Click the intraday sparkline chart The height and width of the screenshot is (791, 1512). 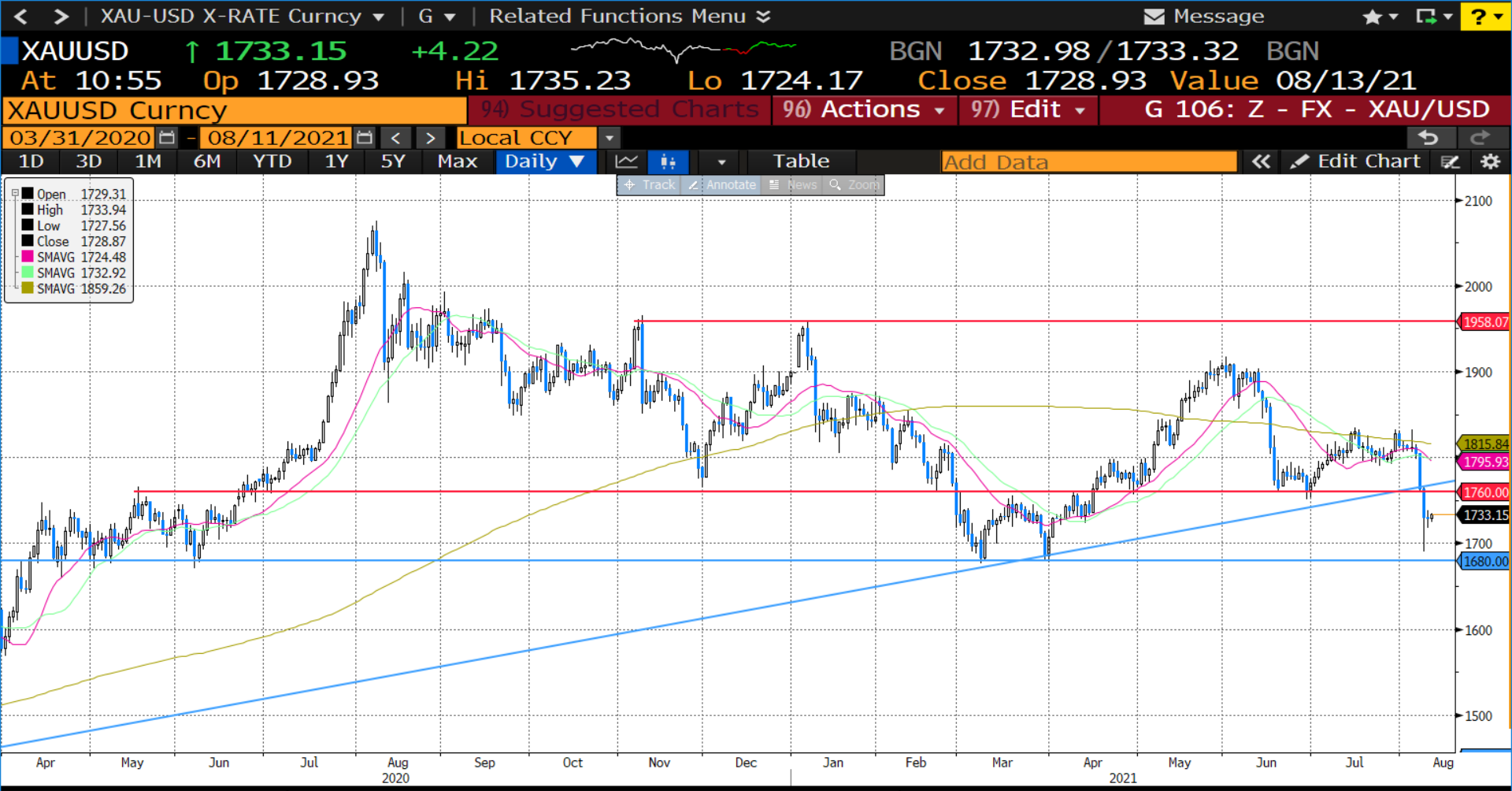click(x=684, y=50)
